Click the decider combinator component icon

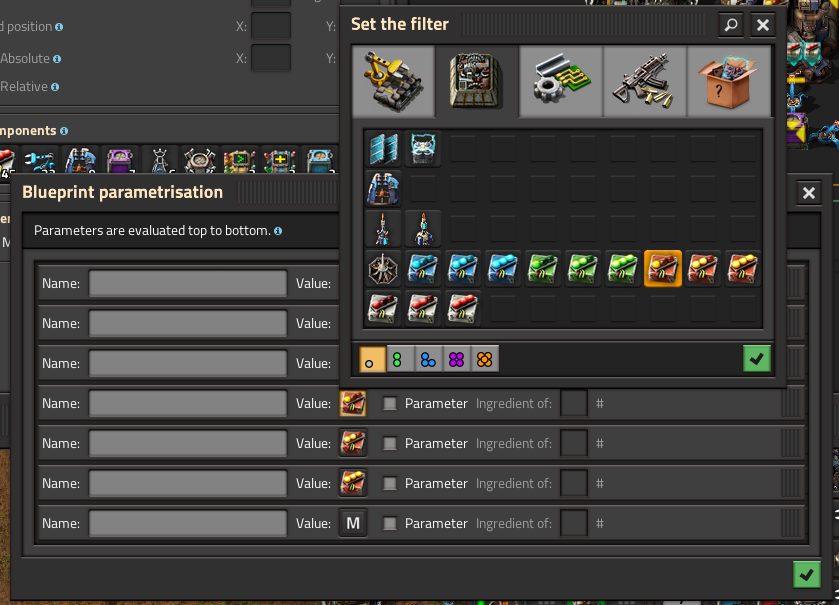tap(240, 159)
